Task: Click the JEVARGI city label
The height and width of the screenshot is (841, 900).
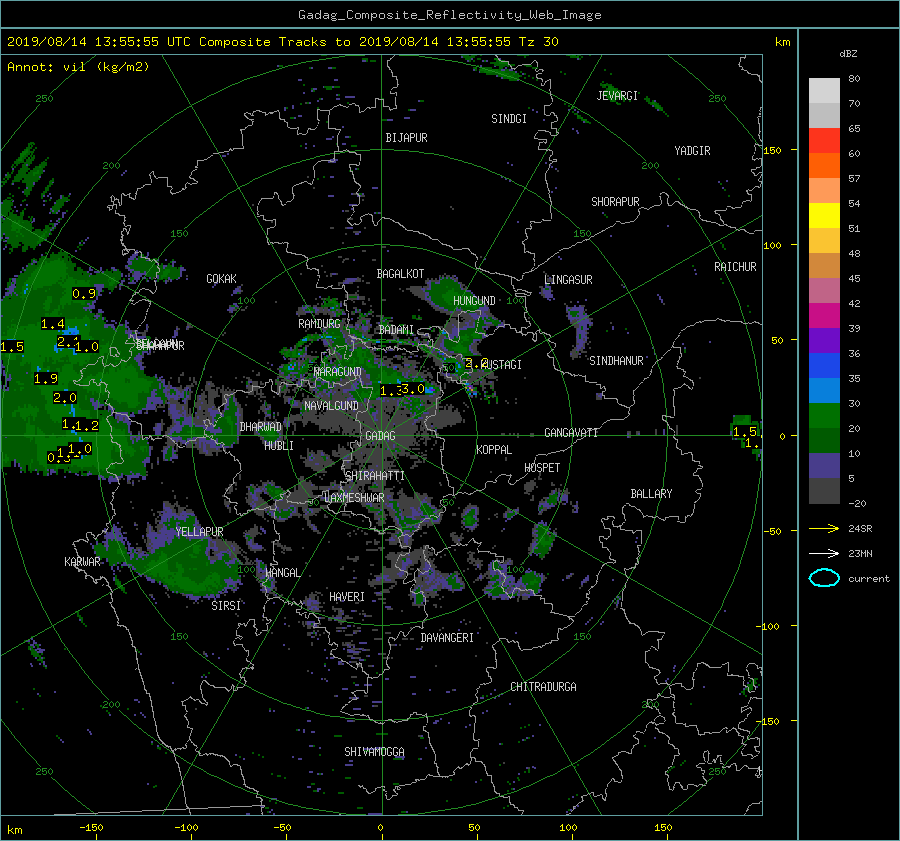Action: [617, 96]
